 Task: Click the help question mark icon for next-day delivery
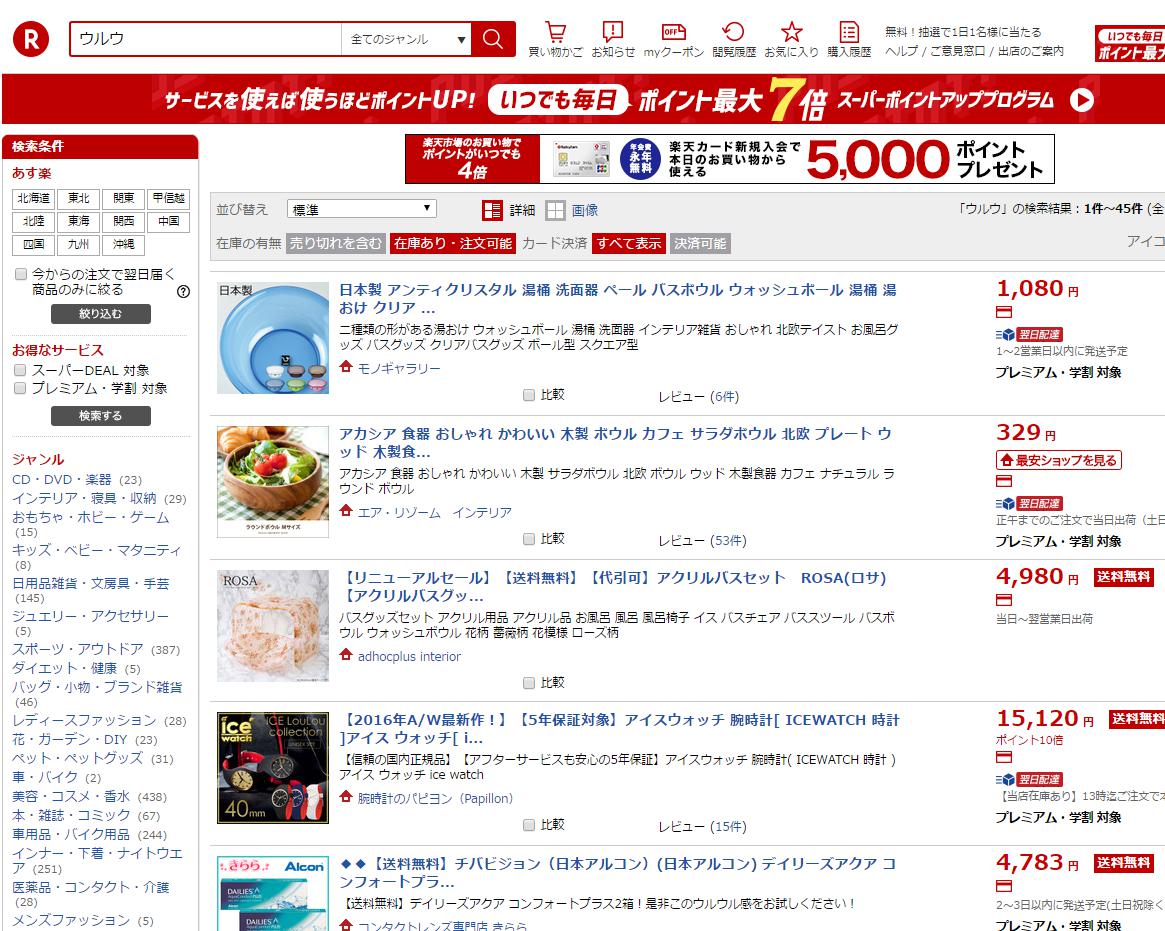[184, 291]
